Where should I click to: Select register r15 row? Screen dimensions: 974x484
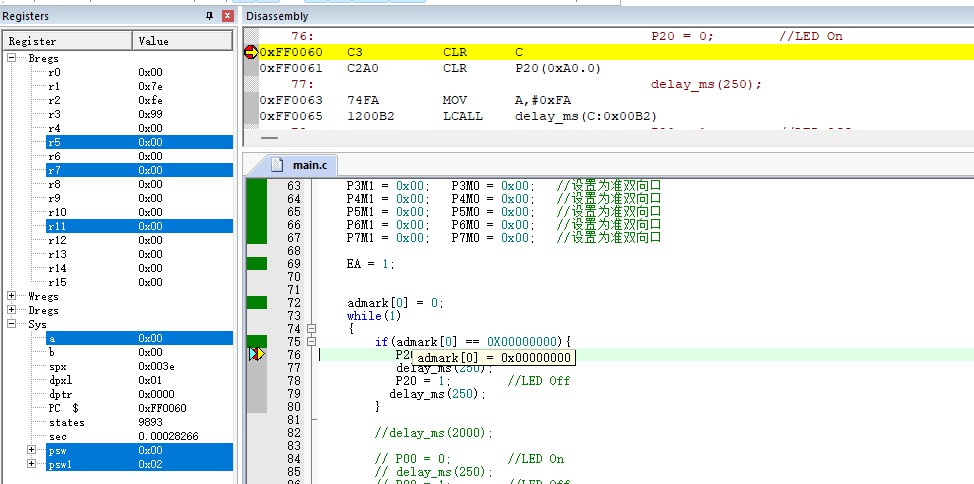point(139,282)
